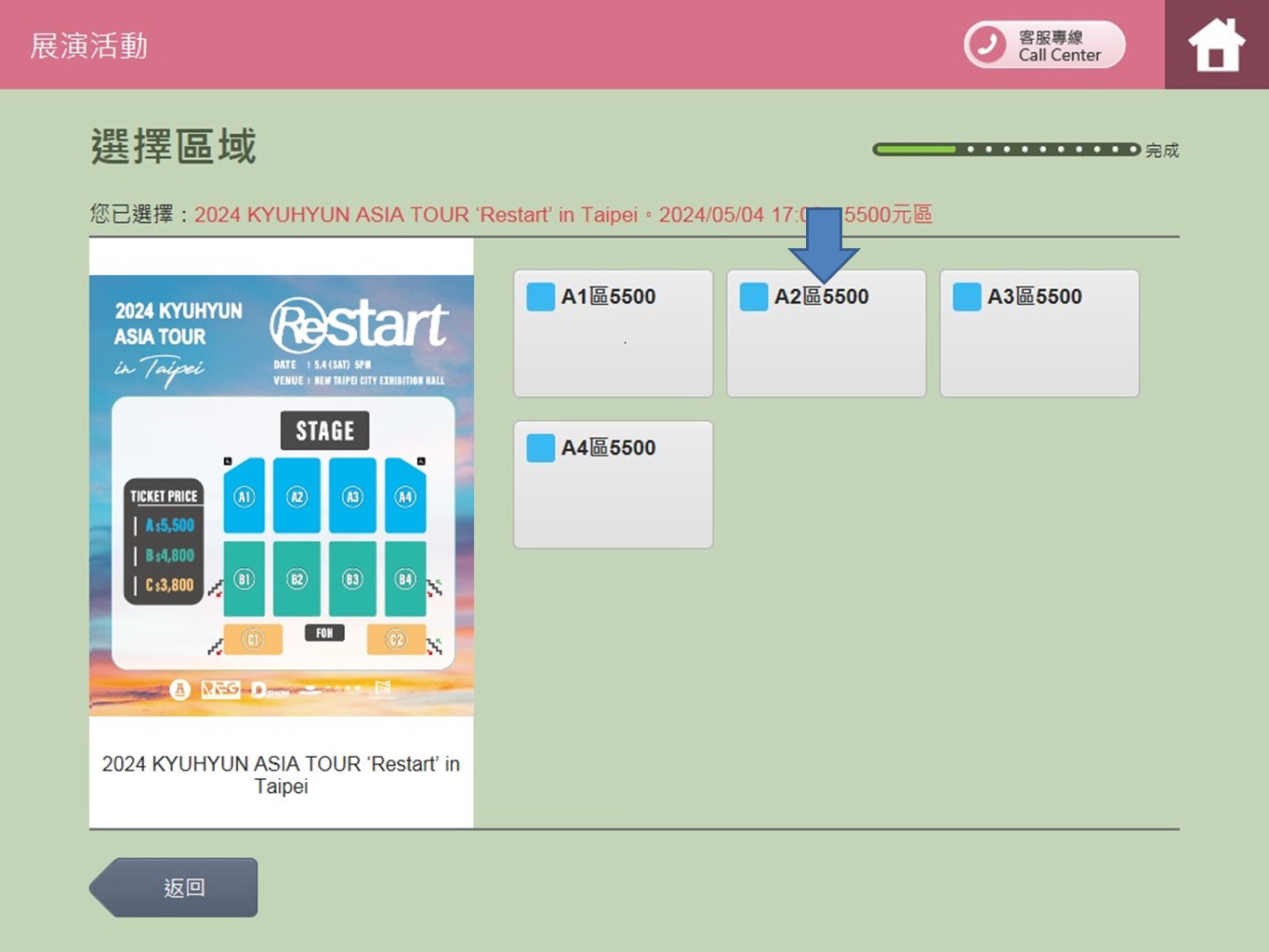Click the blue swatch on A4區 tile
The height and width of the screenshot is (952, 1269).
click(541, 448)
